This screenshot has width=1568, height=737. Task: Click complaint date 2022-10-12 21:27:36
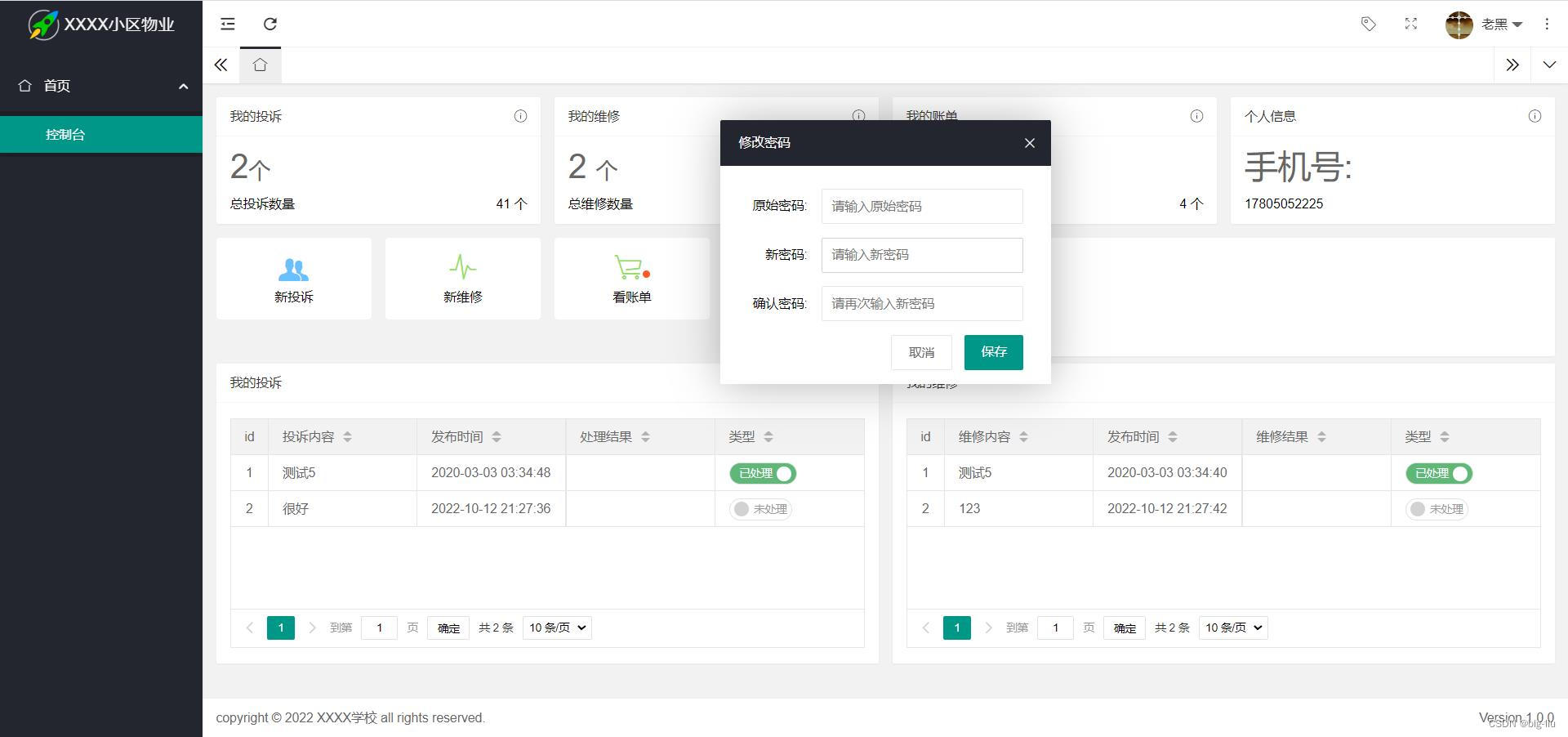[x=491, y=509]
